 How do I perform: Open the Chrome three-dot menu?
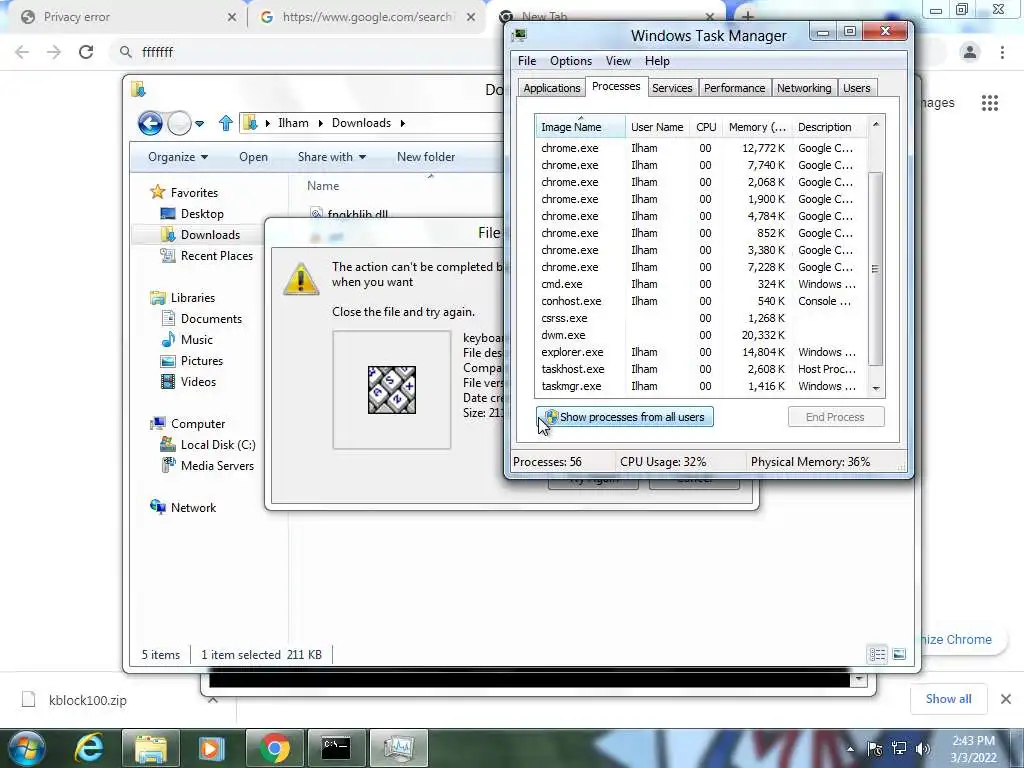pos(1002,52)
